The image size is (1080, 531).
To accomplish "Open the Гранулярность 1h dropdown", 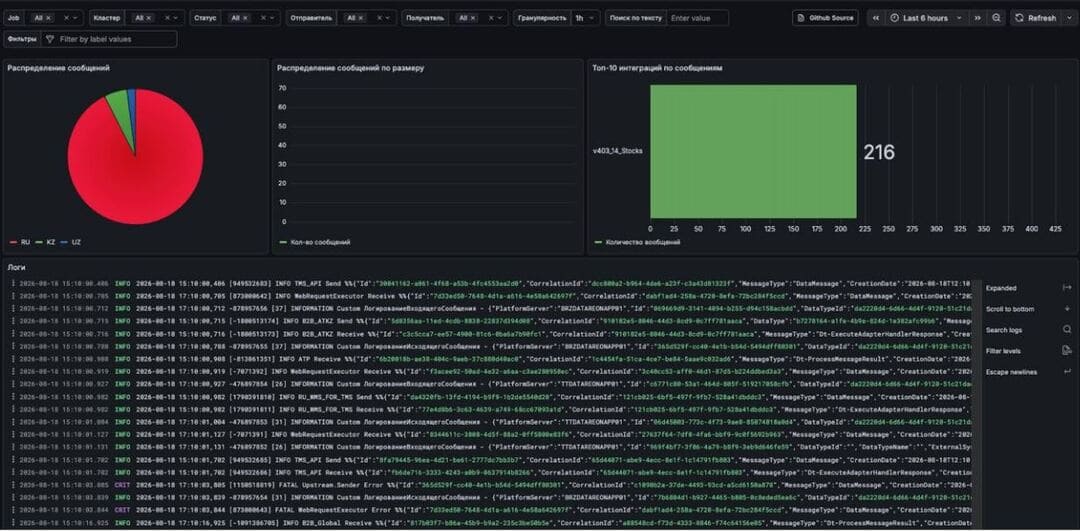I will (585, 18).
